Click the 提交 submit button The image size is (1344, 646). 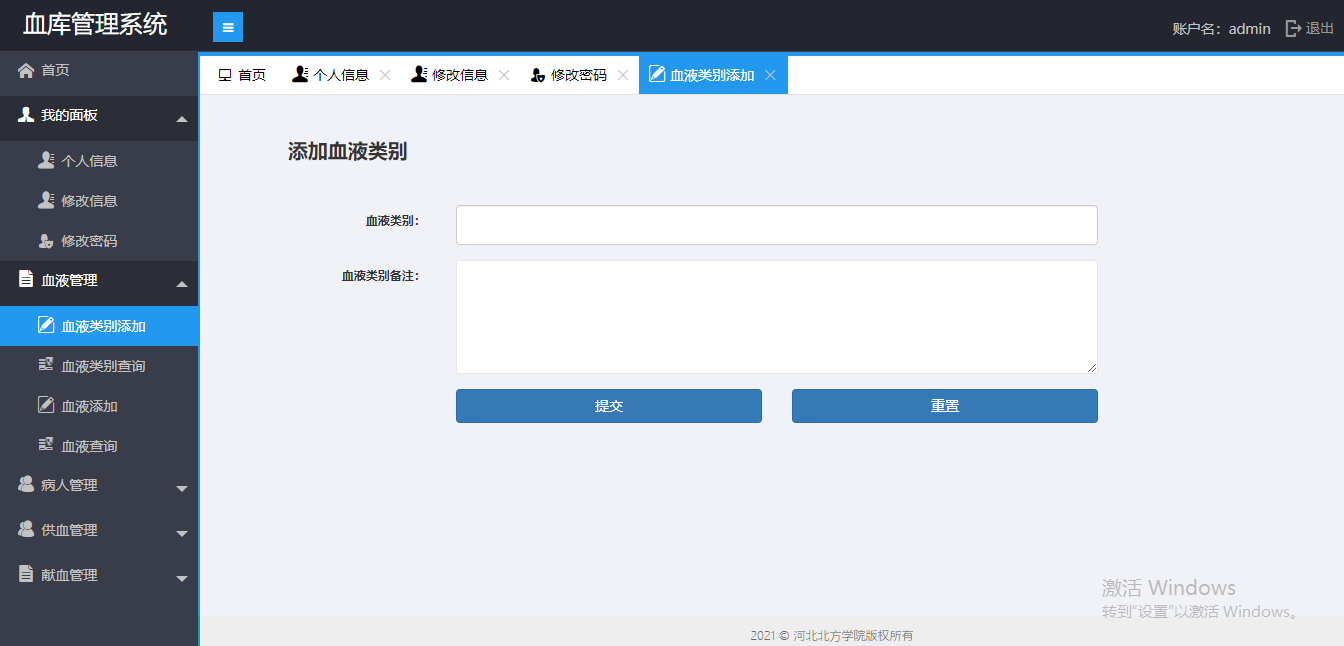pyautogui.click(x=609, y=406)
